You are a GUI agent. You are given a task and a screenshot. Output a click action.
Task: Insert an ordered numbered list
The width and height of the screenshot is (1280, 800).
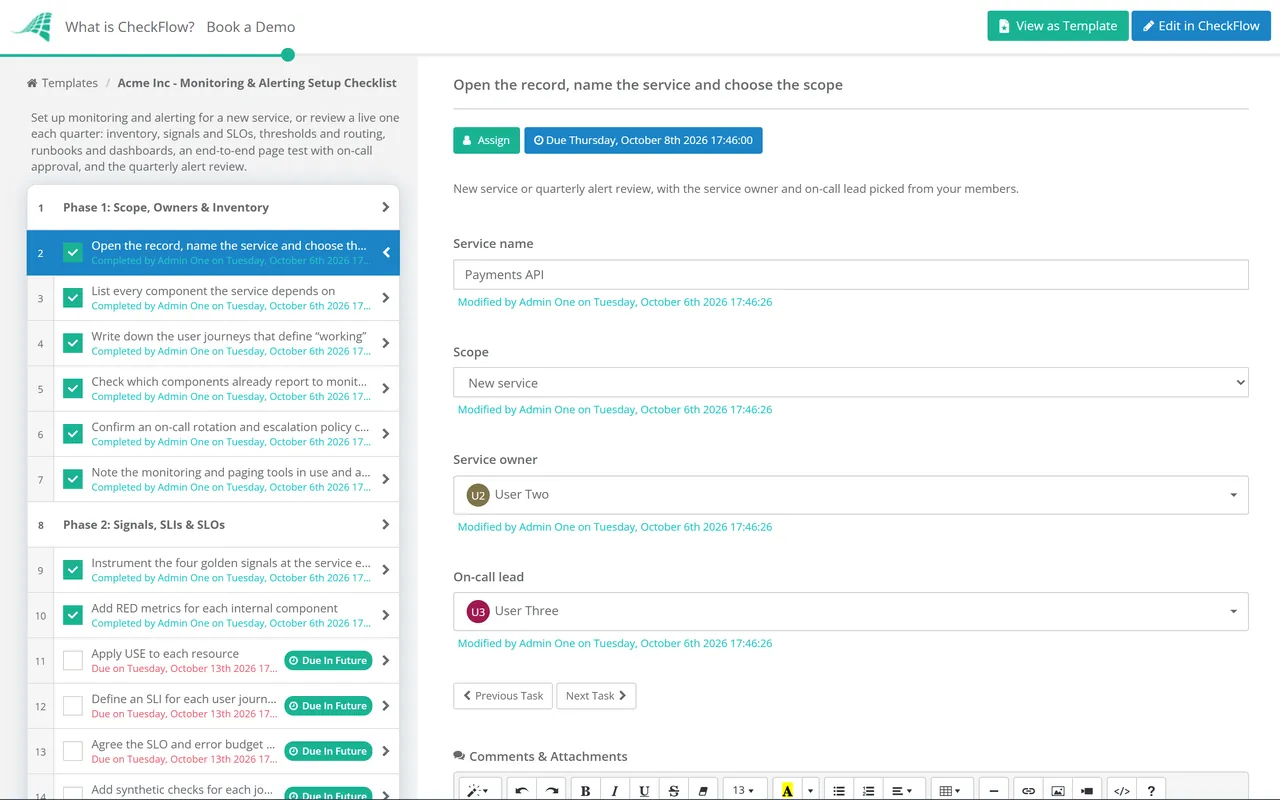point(868,790)
